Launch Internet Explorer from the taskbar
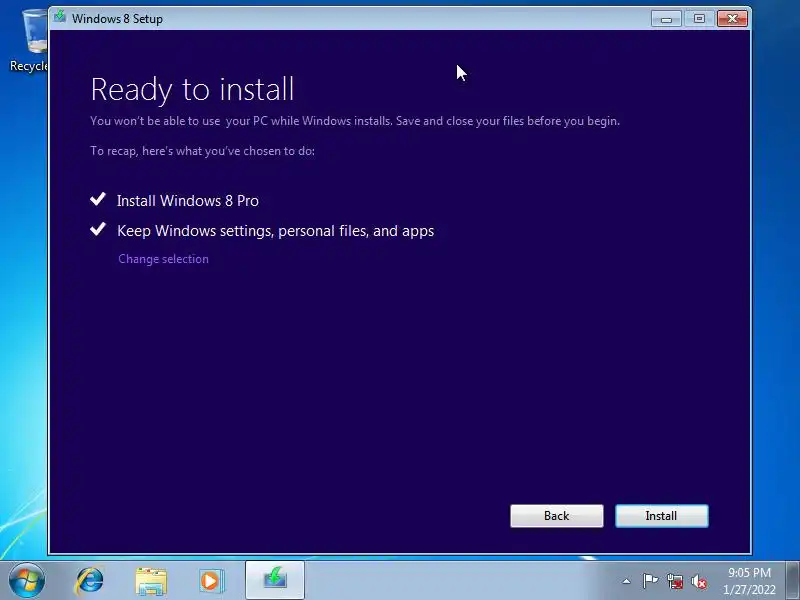800x600 pixels. point(89,581)
